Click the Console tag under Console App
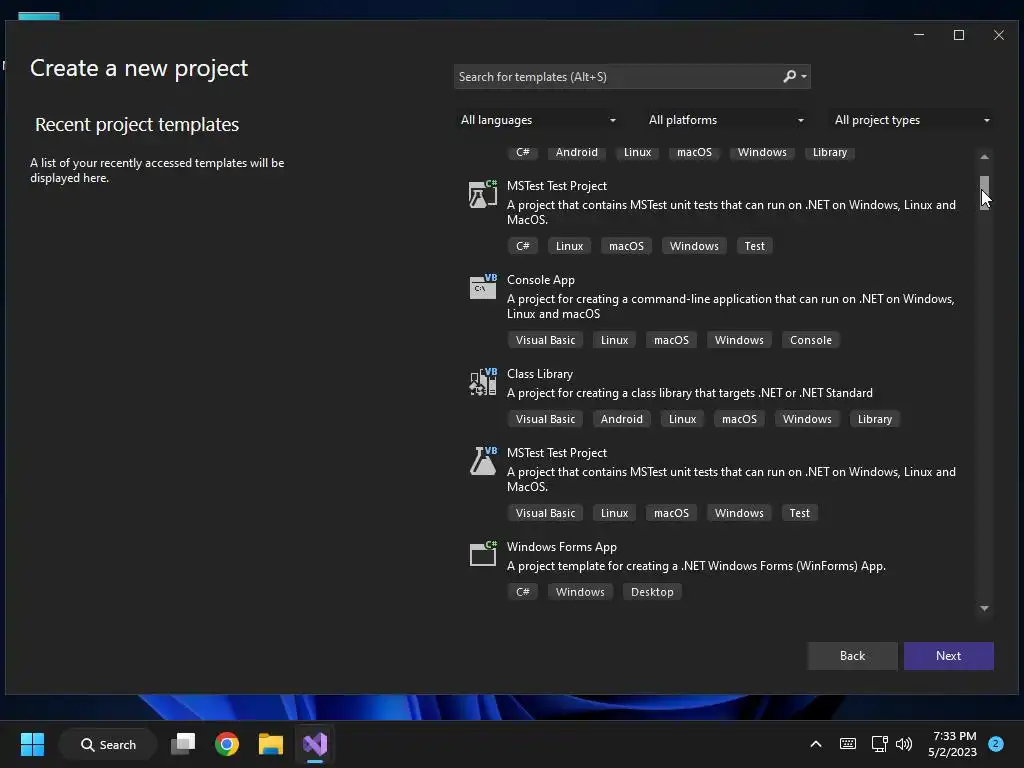The width and height of the screenshot is (1024, 768). click(x=810, y=340)
